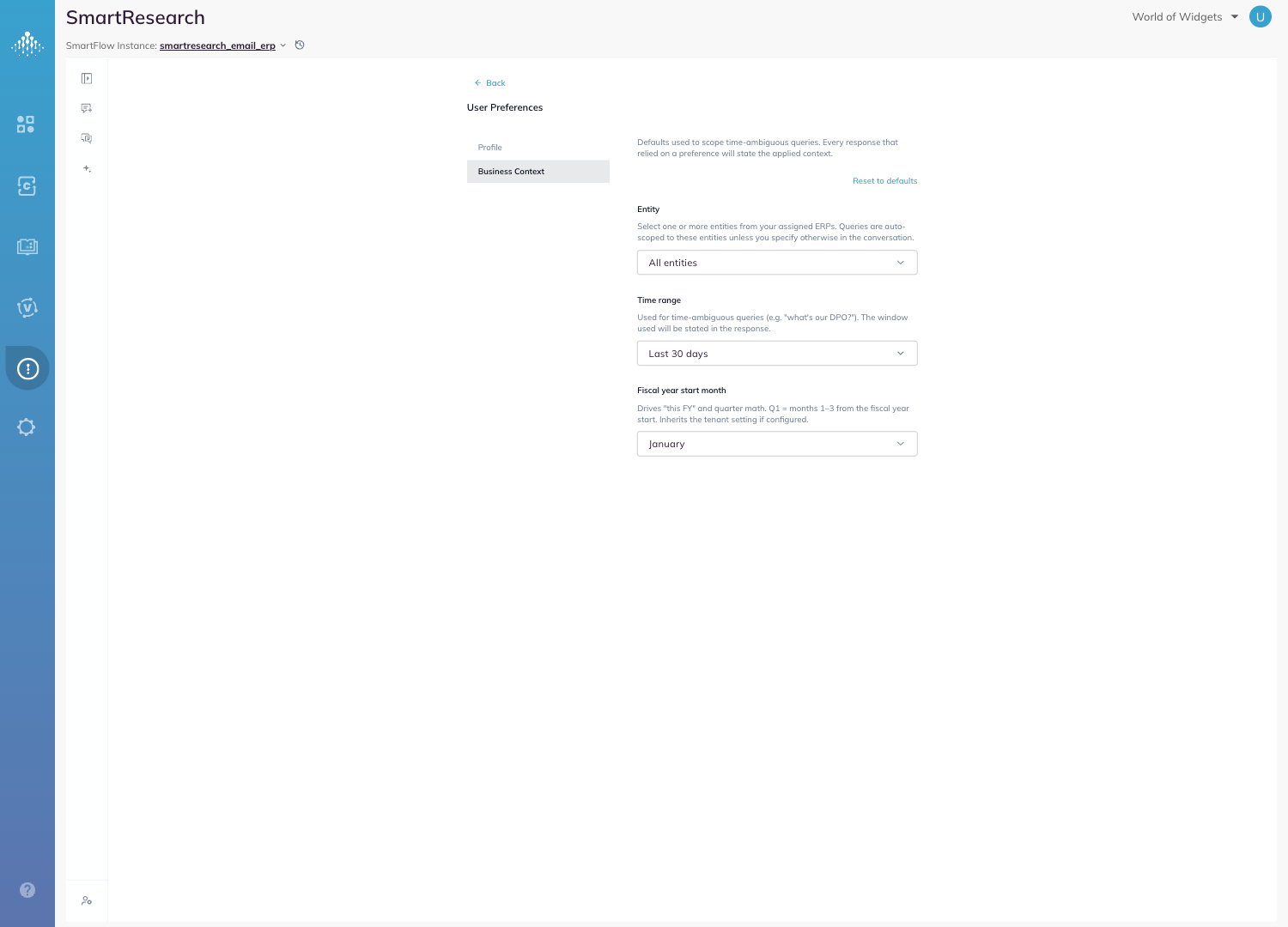Open the open-book library icon in sidebar
Viewport: 1288px width, 927px height.
[x=27, y=247]
